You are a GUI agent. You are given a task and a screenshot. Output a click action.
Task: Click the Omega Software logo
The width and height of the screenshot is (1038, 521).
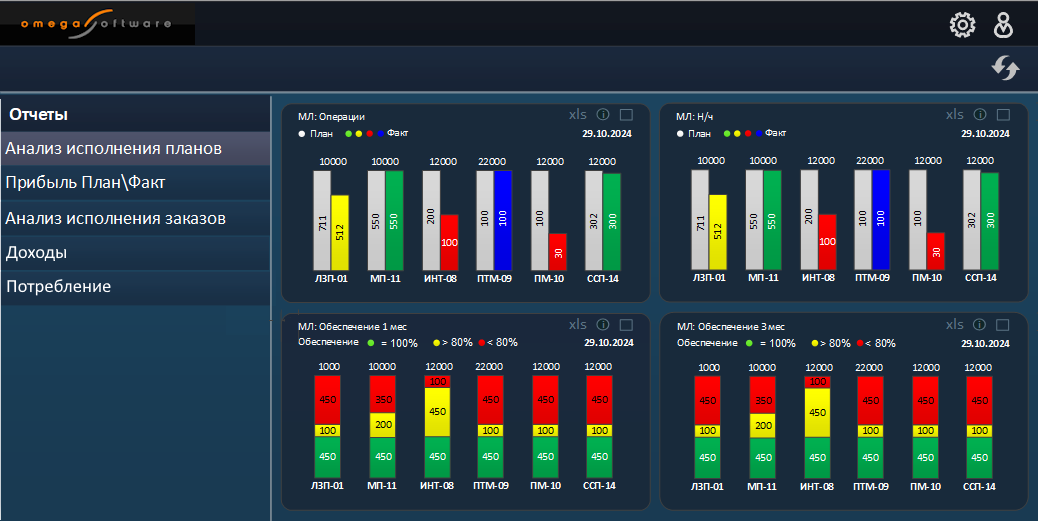pos(97,23)
